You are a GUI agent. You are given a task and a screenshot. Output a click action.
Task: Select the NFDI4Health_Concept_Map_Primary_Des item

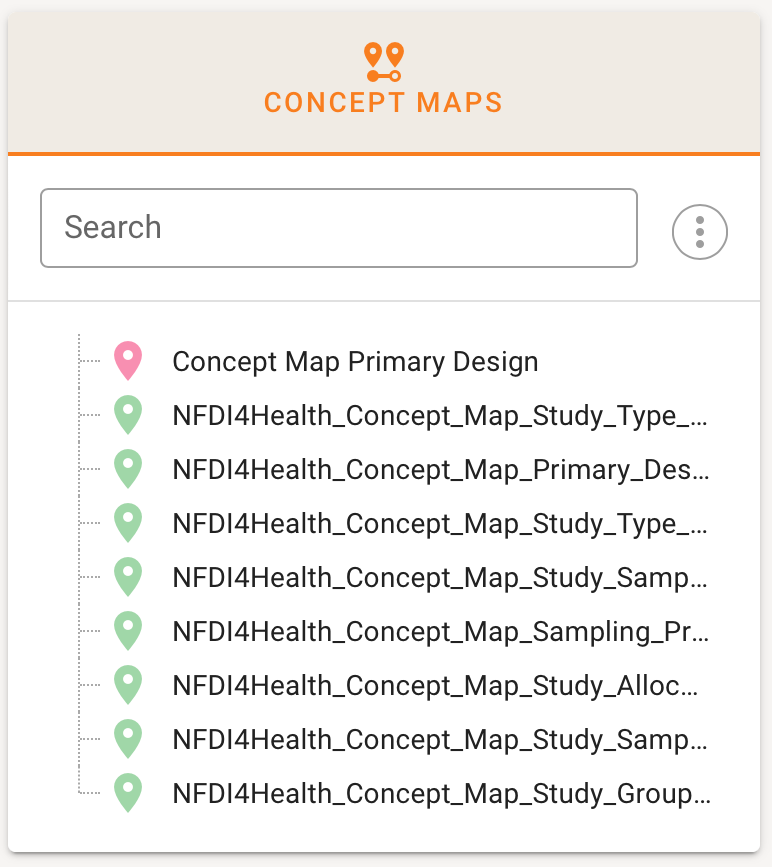pos(441,469)
